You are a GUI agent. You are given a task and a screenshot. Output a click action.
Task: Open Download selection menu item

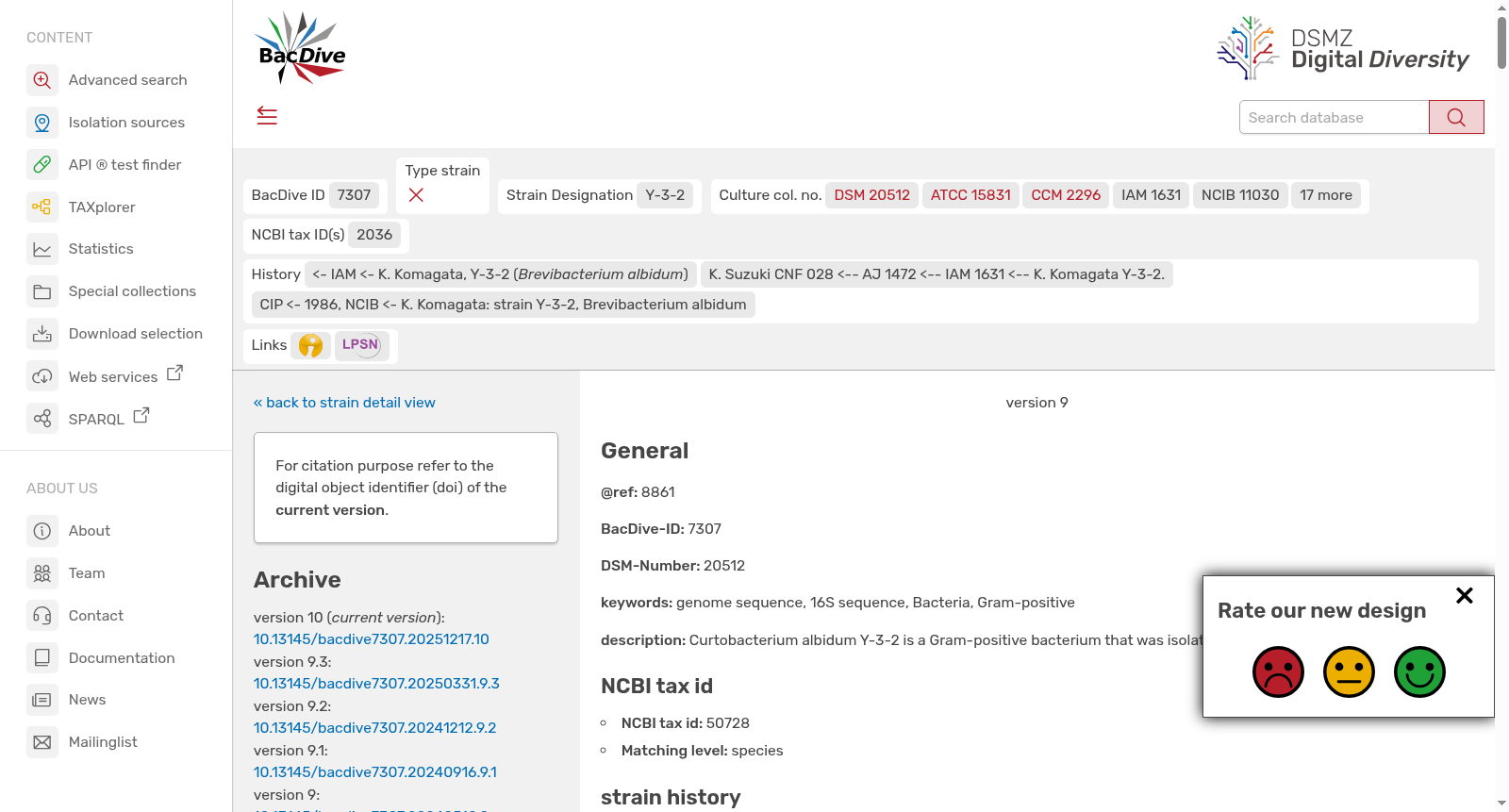point(136,334)
